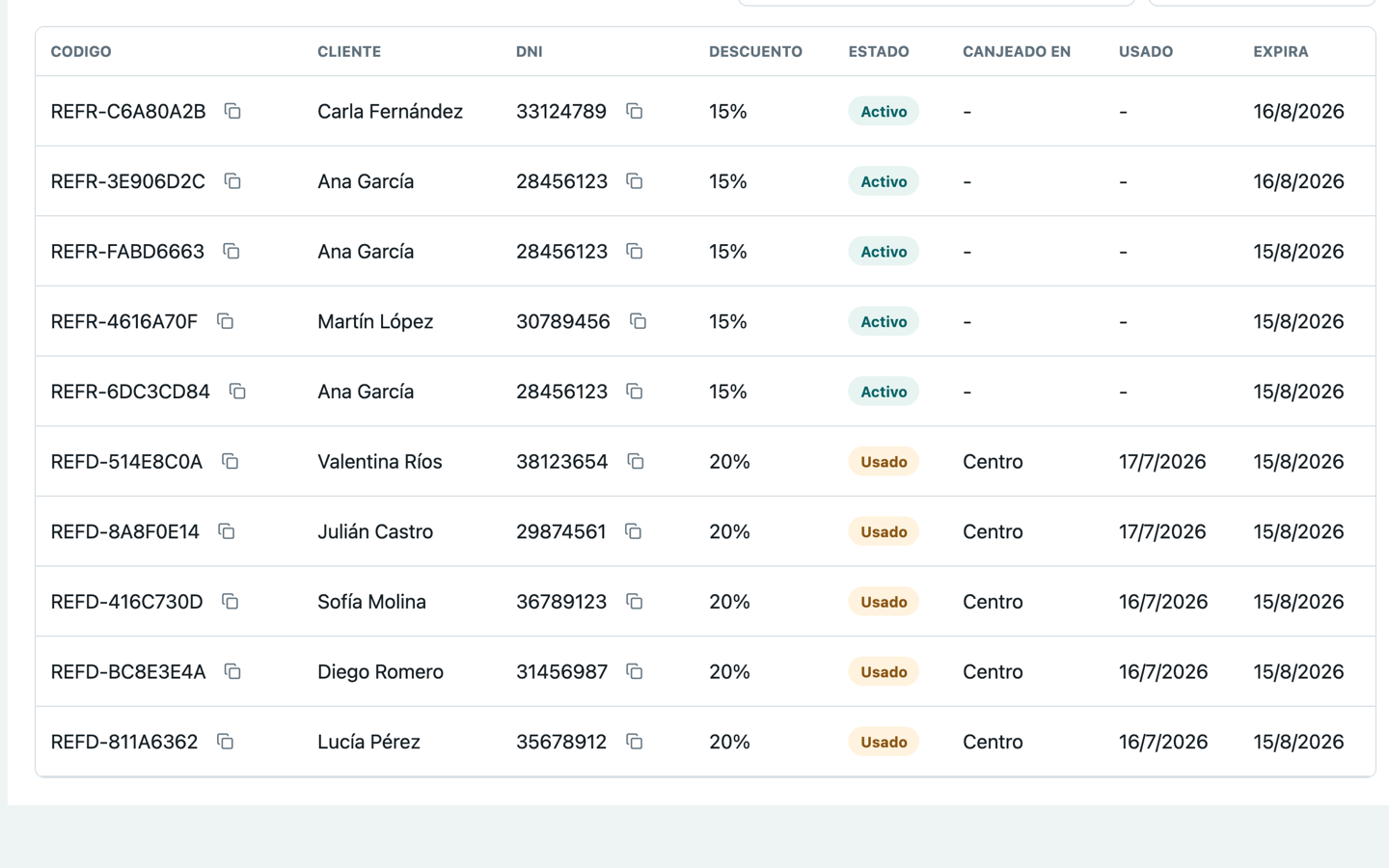Copy code REFD-514E8C0A
Screen dimensions: 1389x868
tap(231, 462)
